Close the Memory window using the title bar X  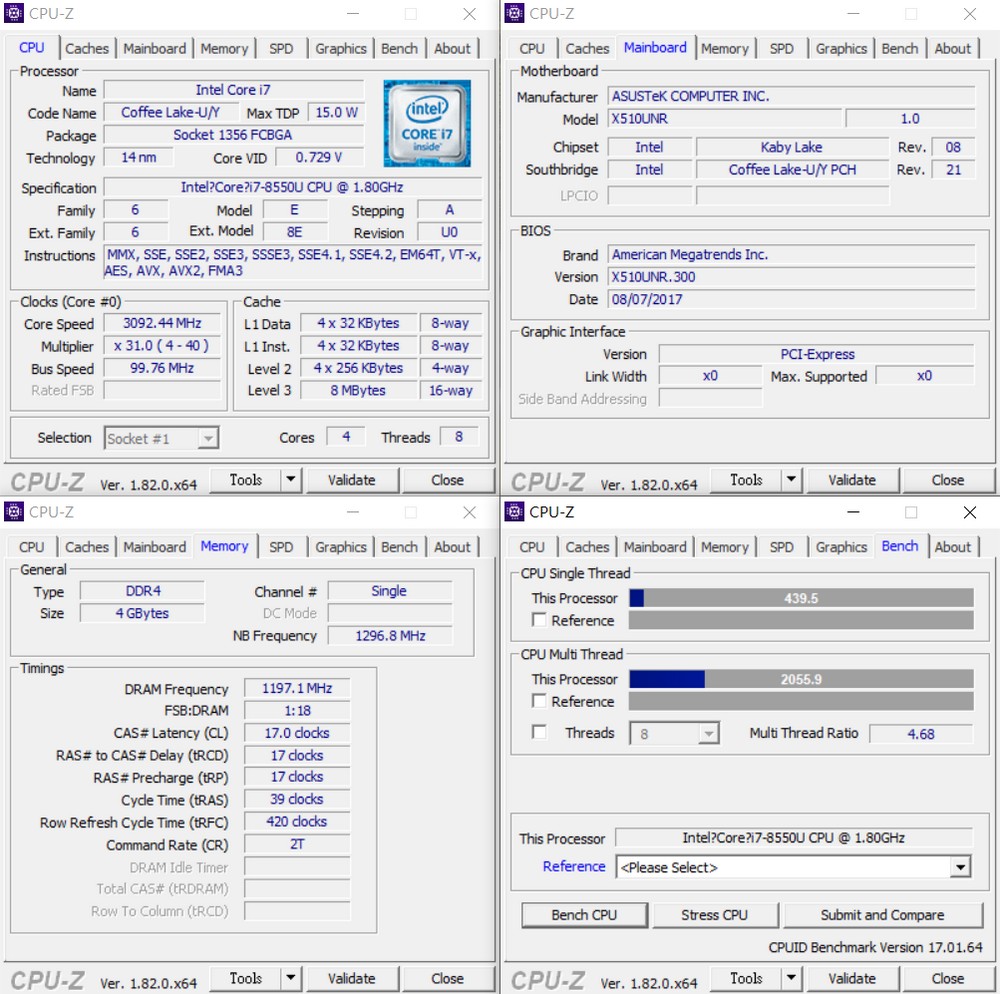tap(469, 513)
